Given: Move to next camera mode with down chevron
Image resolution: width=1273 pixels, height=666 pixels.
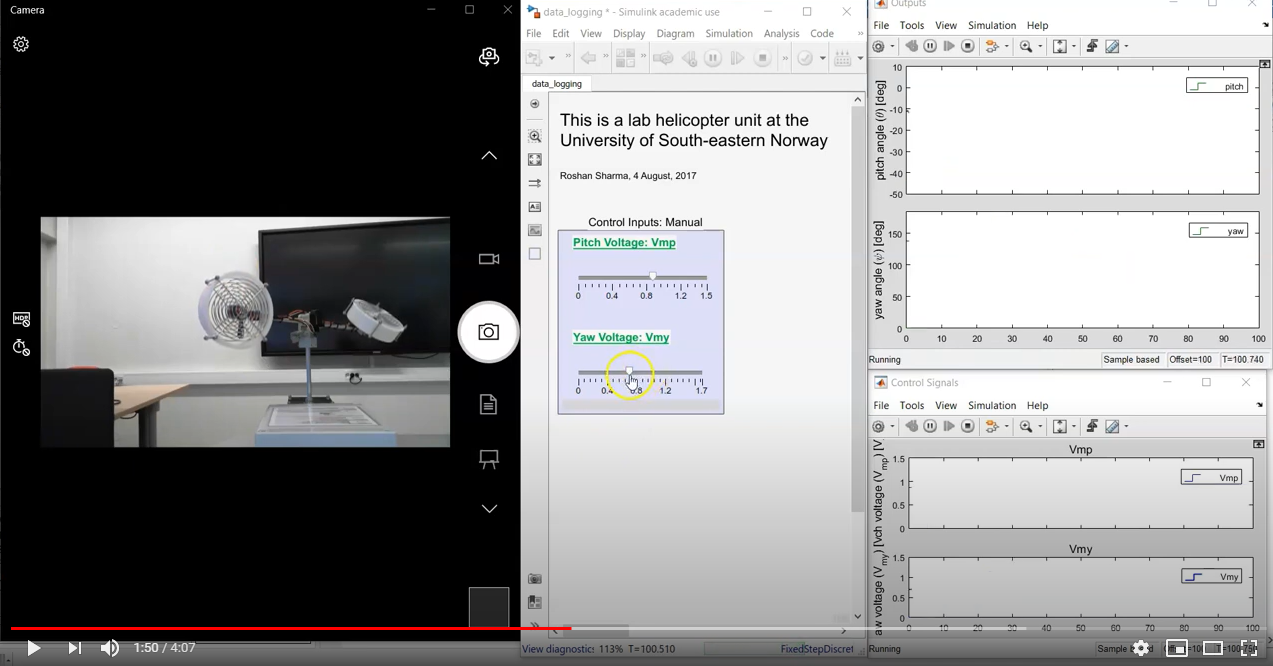Looking at the screenshot, I should [489, 509].
